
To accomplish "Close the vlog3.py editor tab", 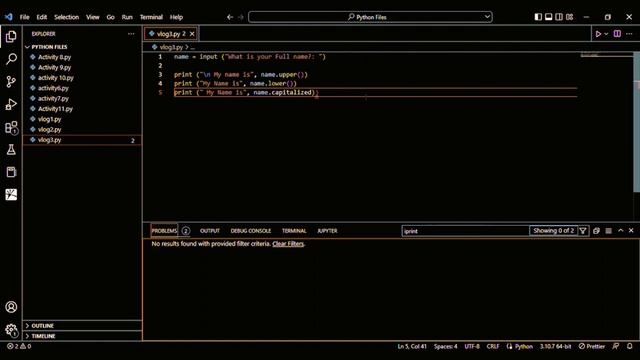I will click(x=192, y=34).
